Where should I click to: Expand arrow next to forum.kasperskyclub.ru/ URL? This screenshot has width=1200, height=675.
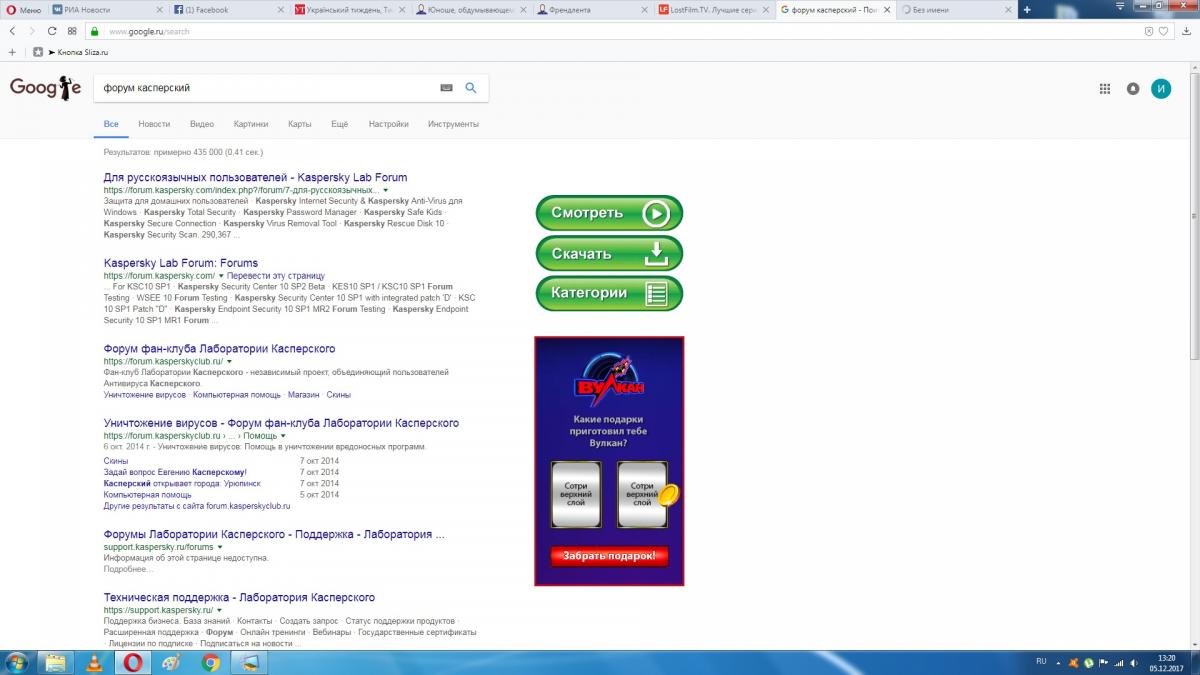(229, 361)
